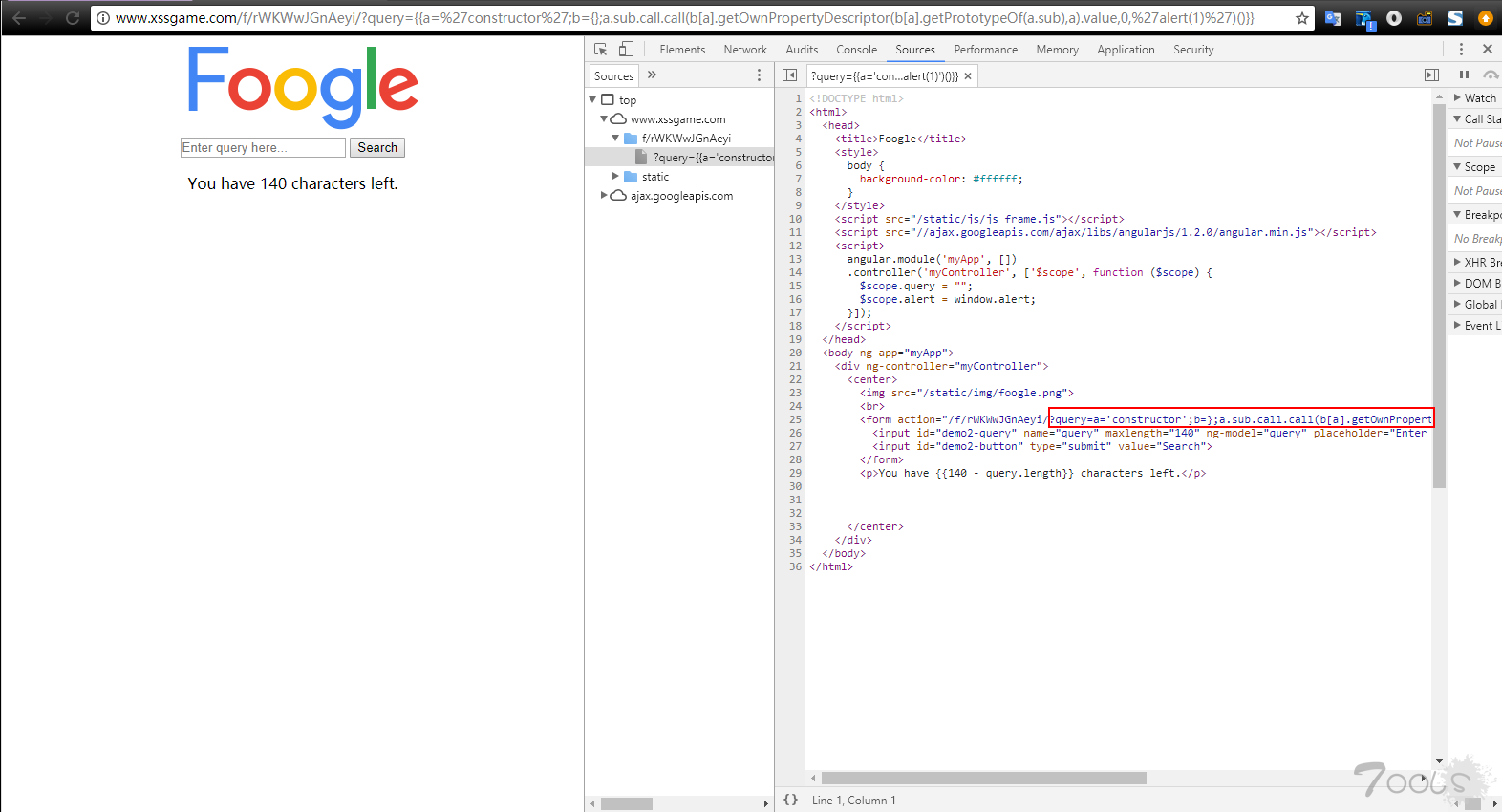The height and width of the screenshot is (812, 1502).
Task: Close the ?query= editor file tab
Action: (968, 76)
